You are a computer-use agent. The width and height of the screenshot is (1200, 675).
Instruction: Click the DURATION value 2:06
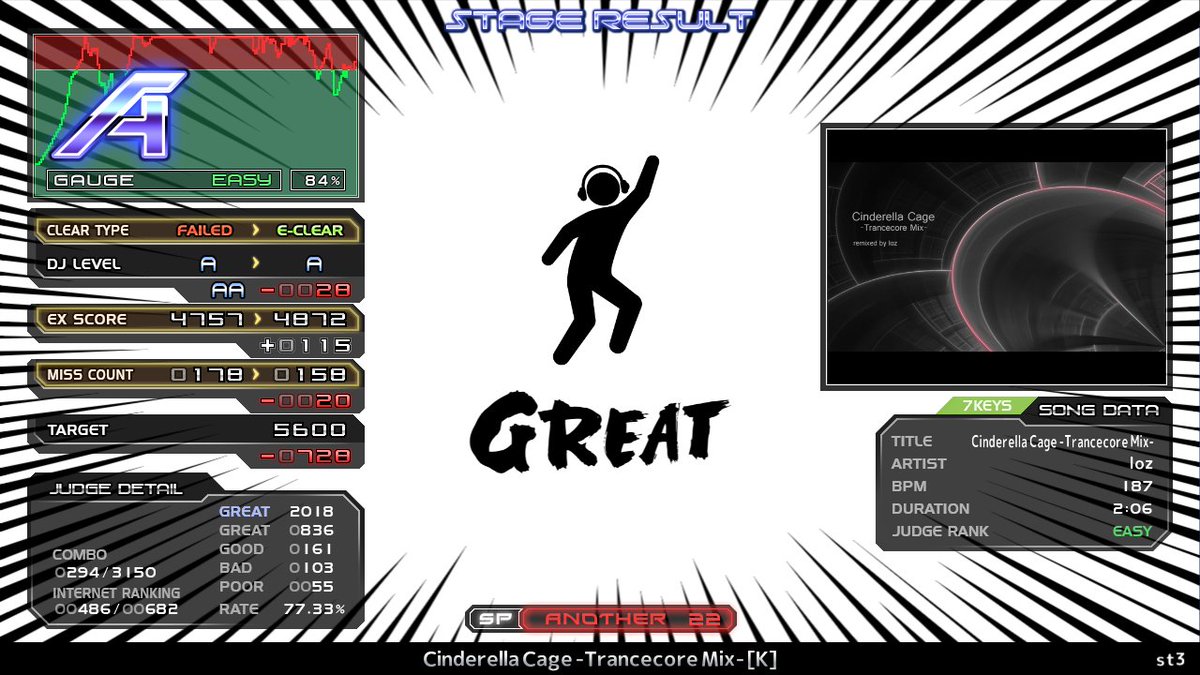pyautogui.click(x=1133, y=508)
